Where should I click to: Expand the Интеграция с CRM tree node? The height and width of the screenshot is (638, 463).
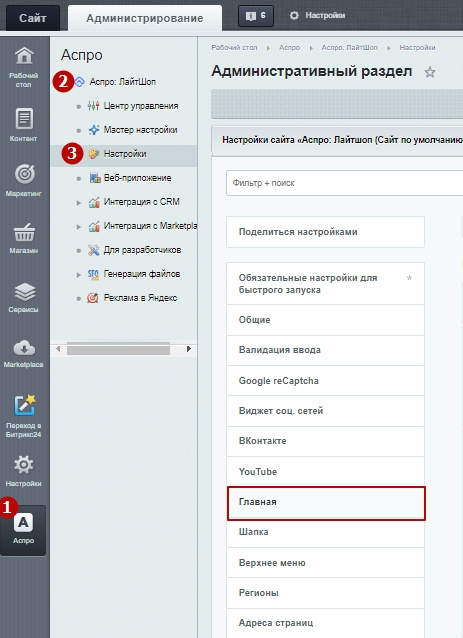tap(79, 202)
